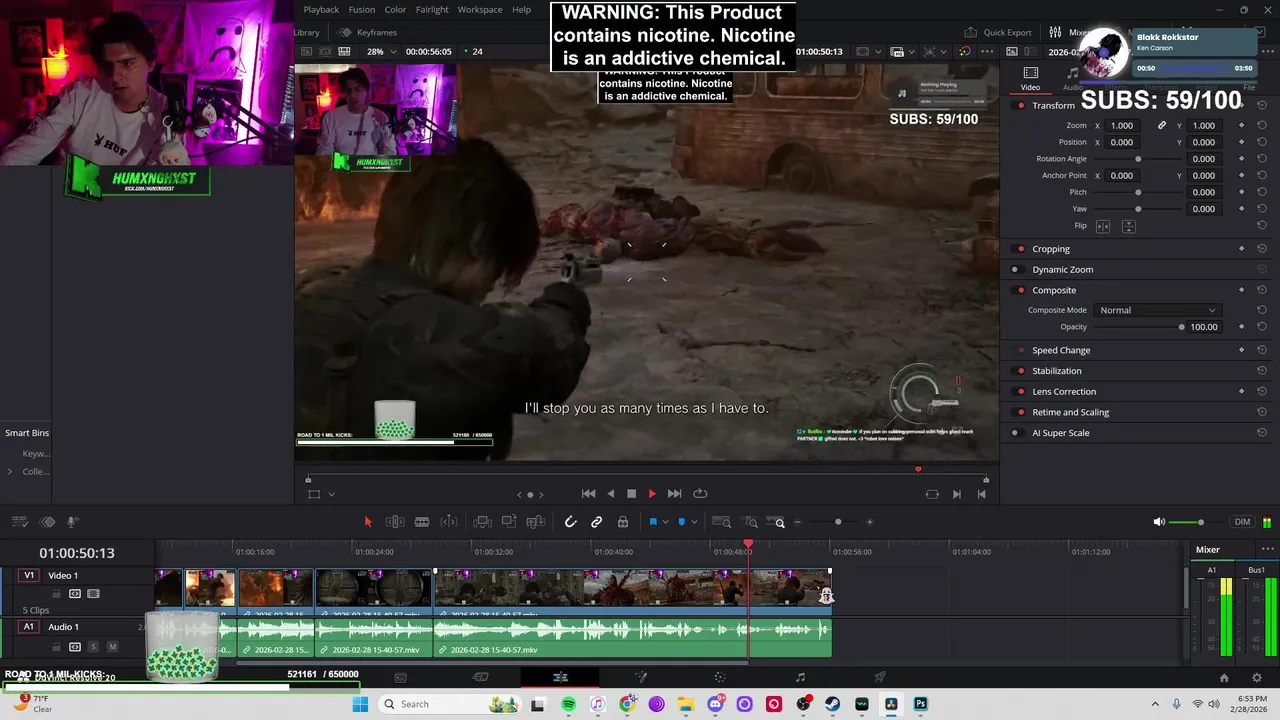Open the viewer zoom 28% dropdown
This screenshot has width=1280, height=720.
381,51
